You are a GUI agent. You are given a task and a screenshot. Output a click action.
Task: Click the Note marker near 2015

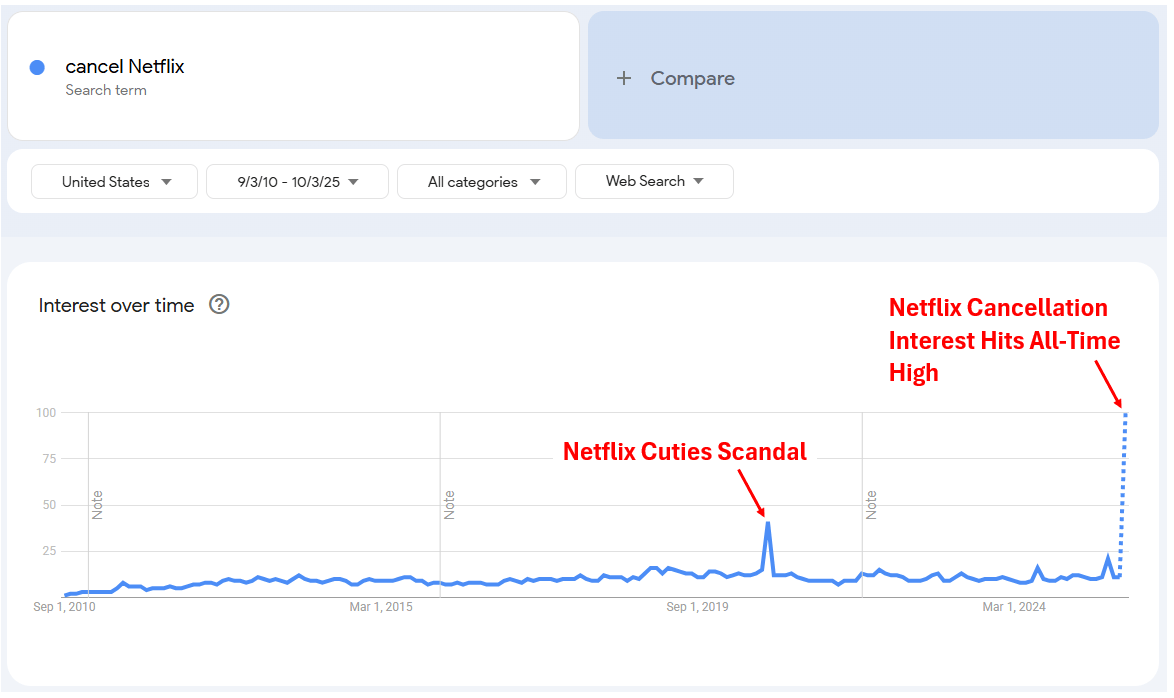[449, 504]
